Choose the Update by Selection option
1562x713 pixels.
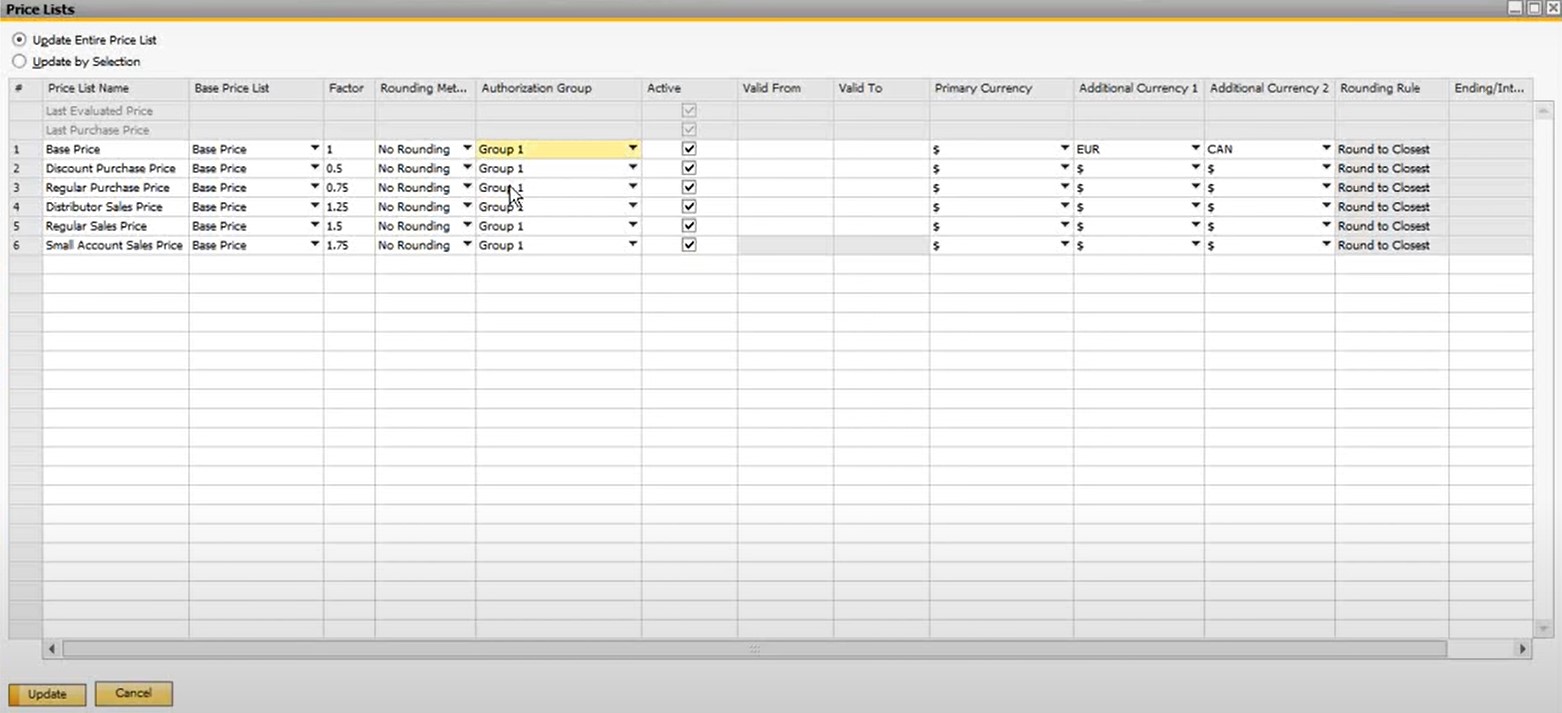(x=19, y=61)
